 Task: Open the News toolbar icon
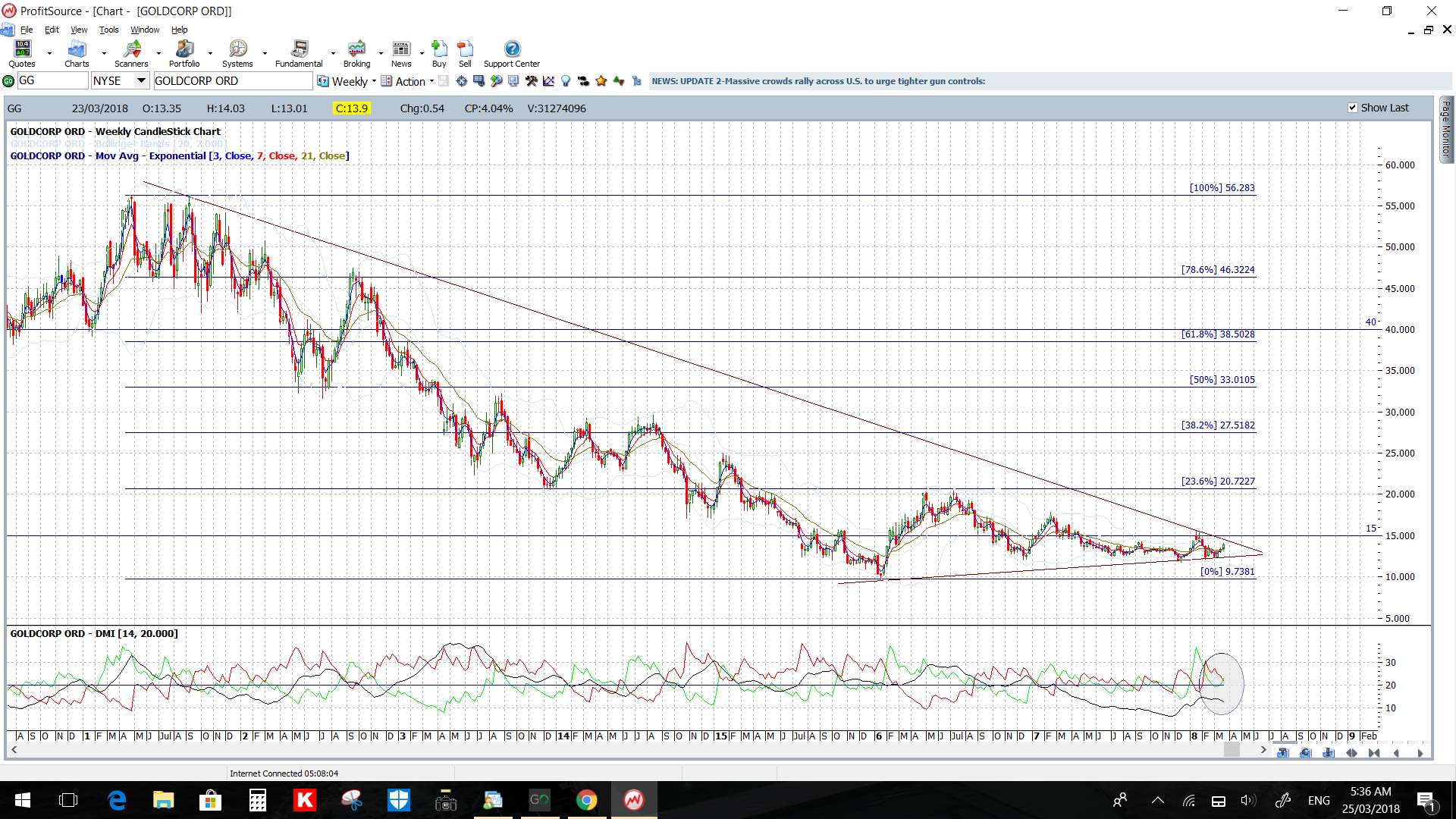401,49
